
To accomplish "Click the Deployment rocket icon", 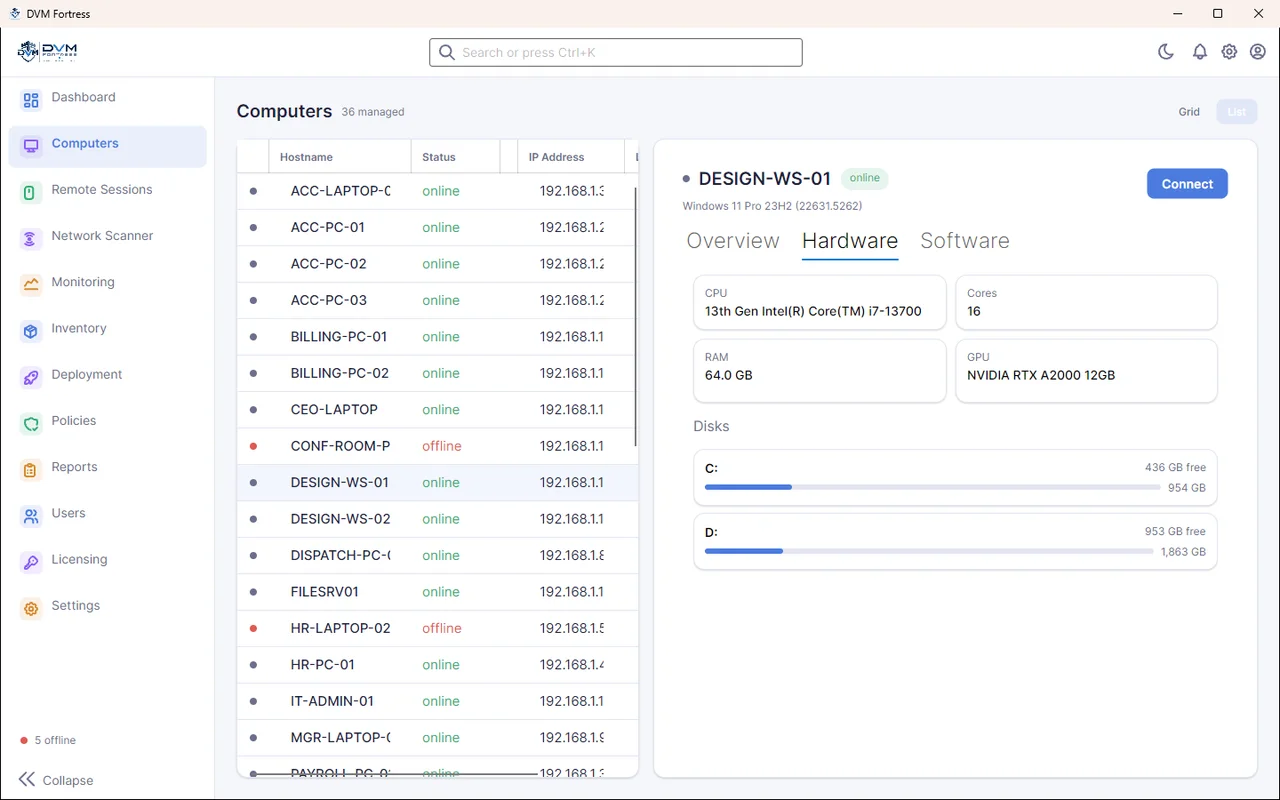I will coord(31,377).
